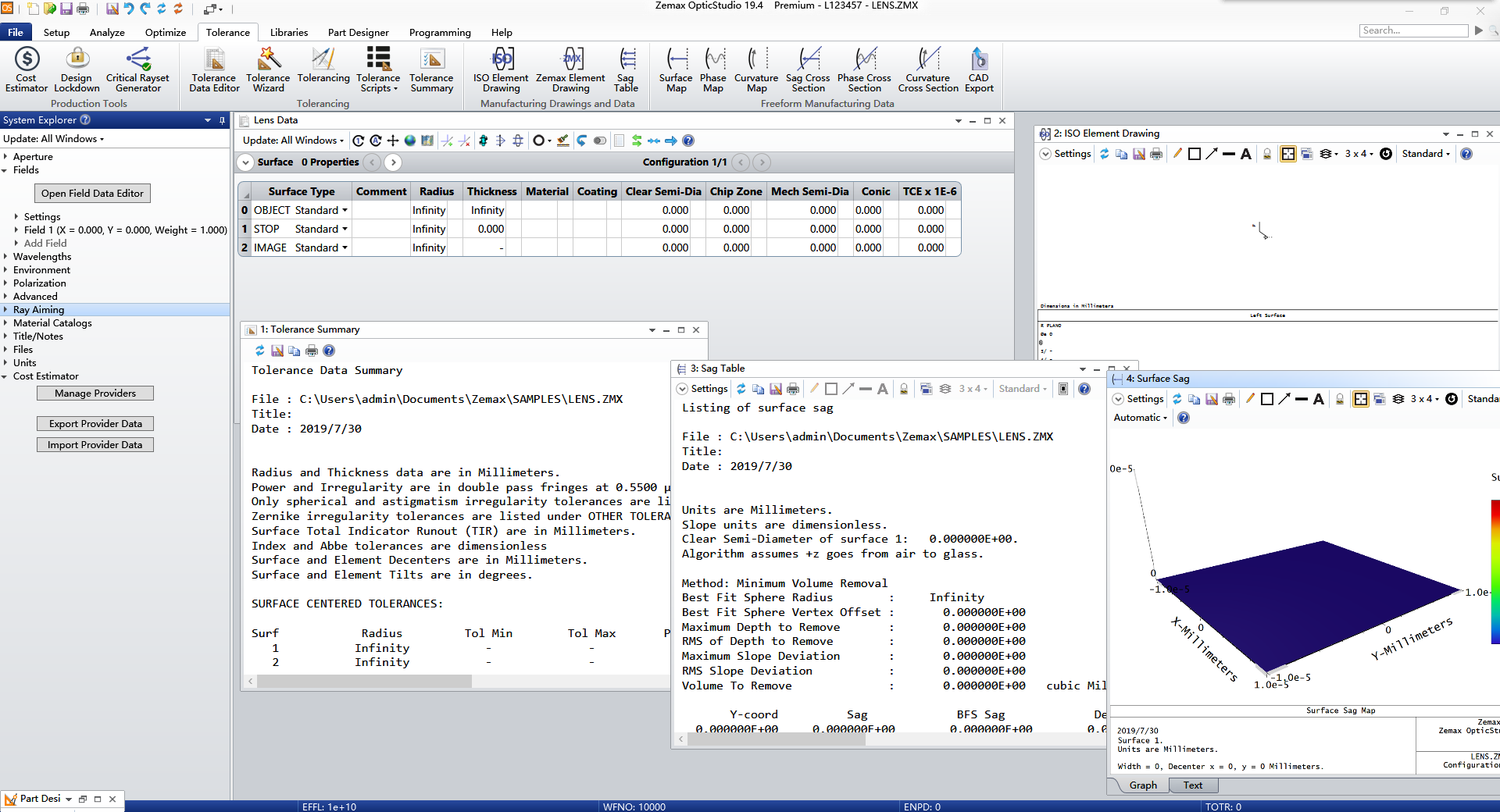Run the Tolerancing analysis
This screenshot has height=812, width=1500.
323,66
